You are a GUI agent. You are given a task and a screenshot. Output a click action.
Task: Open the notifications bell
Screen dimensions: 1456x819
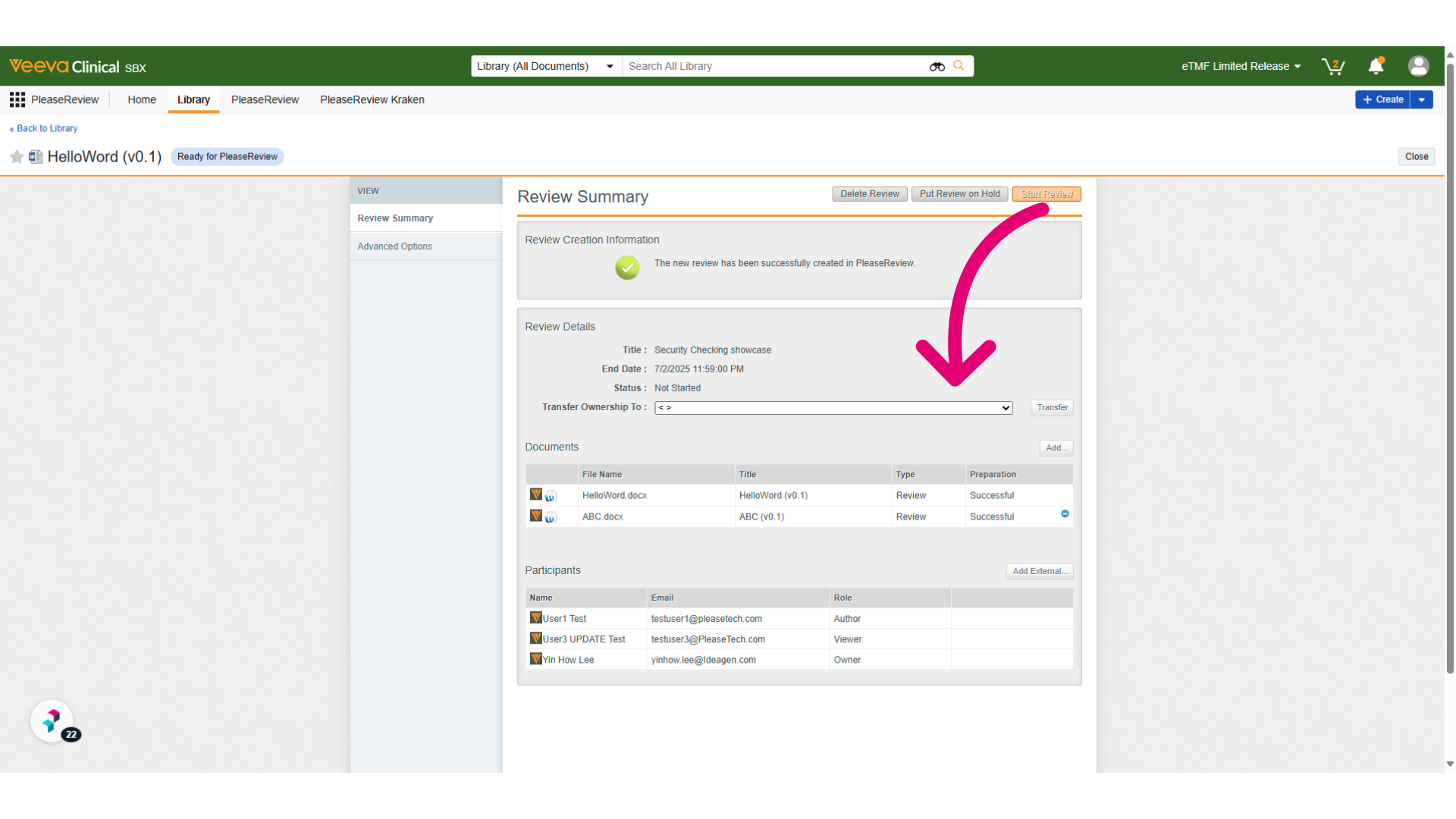click(1376, 67)
